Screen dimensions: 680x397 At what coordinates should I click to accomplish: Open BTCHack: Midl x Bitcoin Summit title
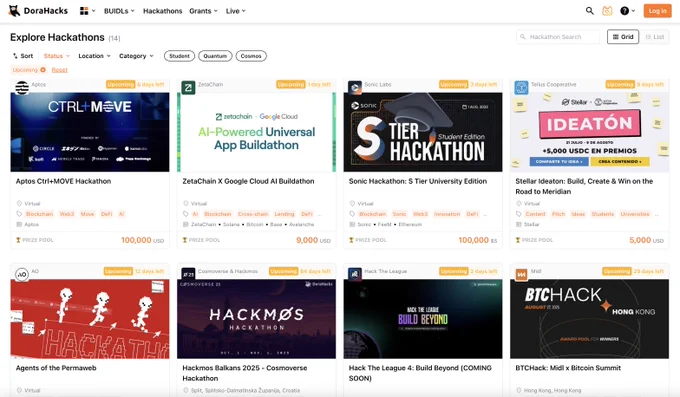[568, 368]
